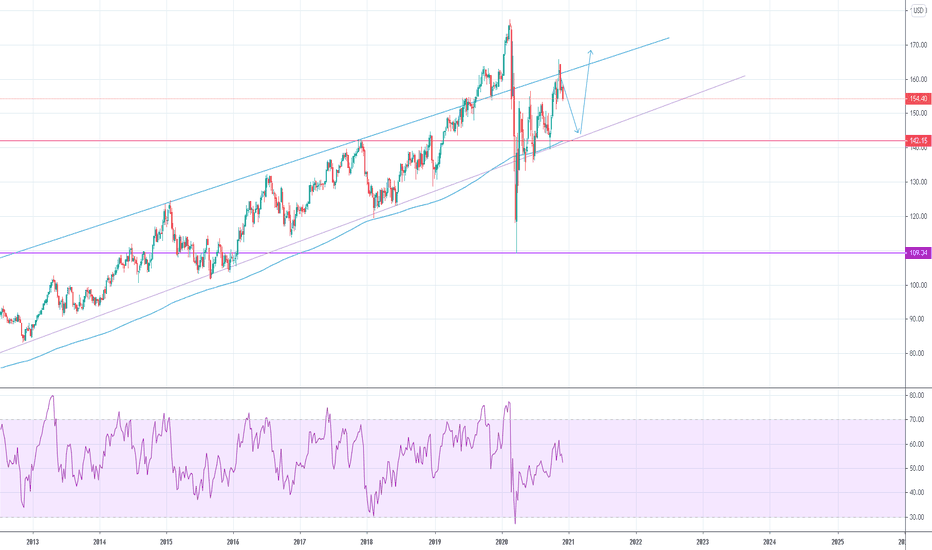Open the USD currency selector
Viewport: 932px width, 550px height.
(918, 10)
